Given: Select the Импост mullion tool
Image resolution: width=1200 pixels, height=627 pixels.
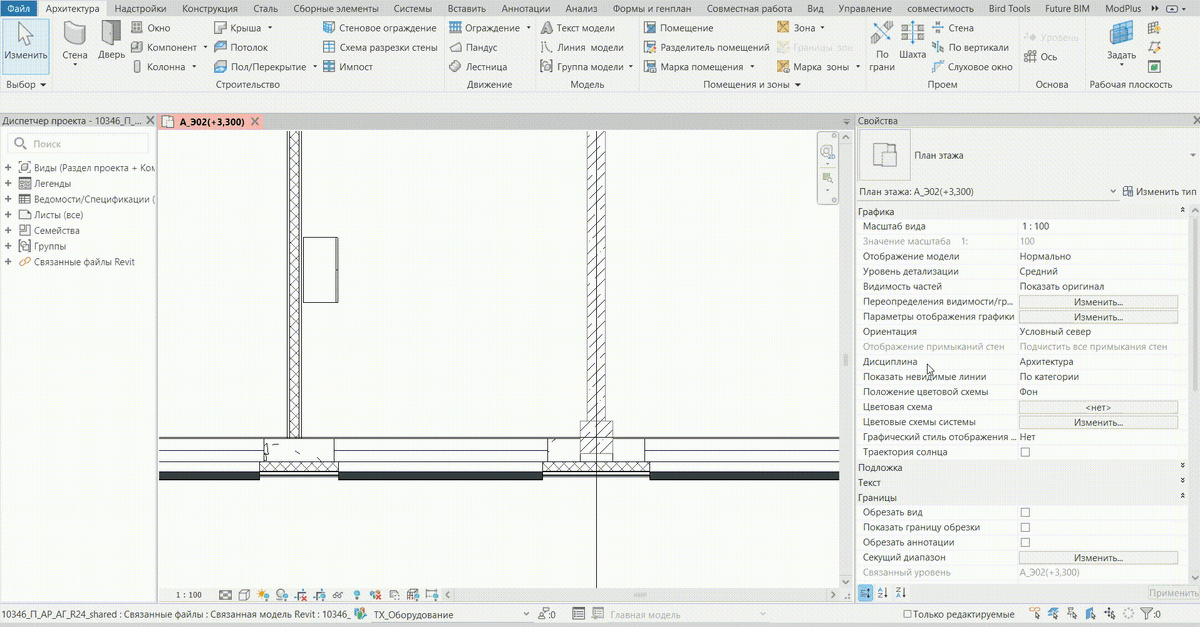Looking at the screenshot, I should [347, 67].
